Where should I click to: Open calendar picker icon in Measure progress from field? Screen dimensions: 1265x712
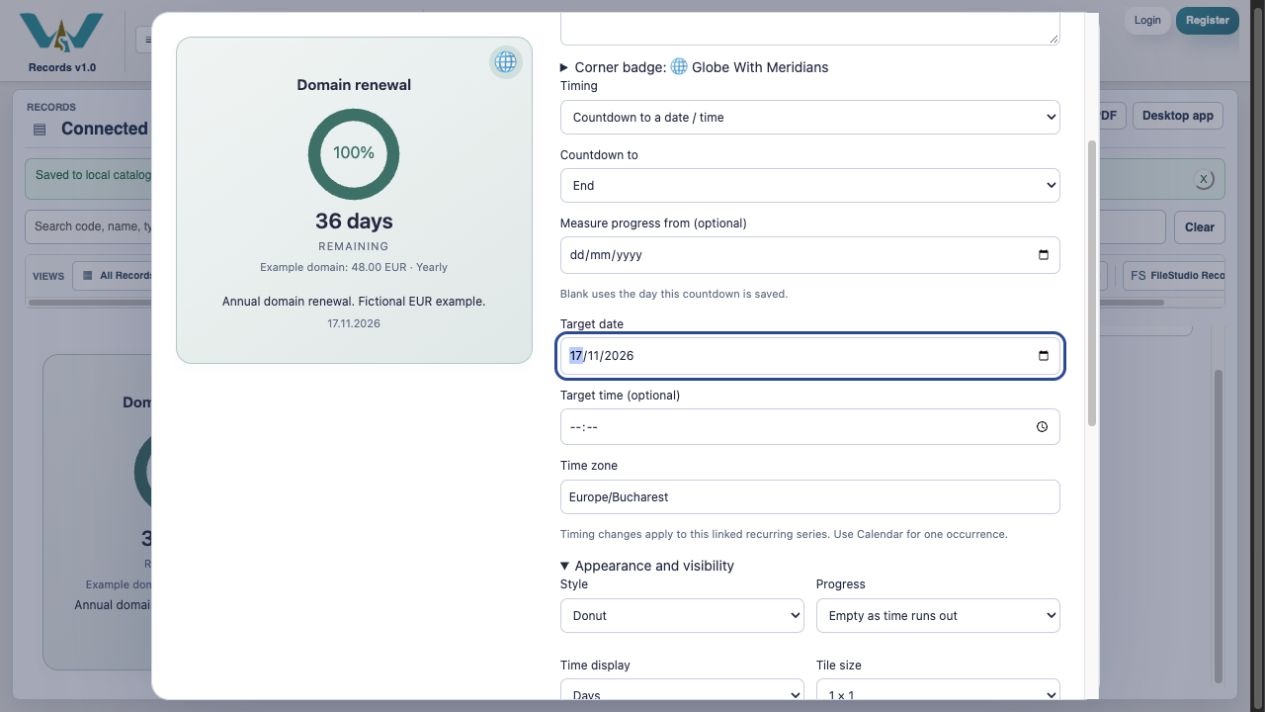(1043, 255)
